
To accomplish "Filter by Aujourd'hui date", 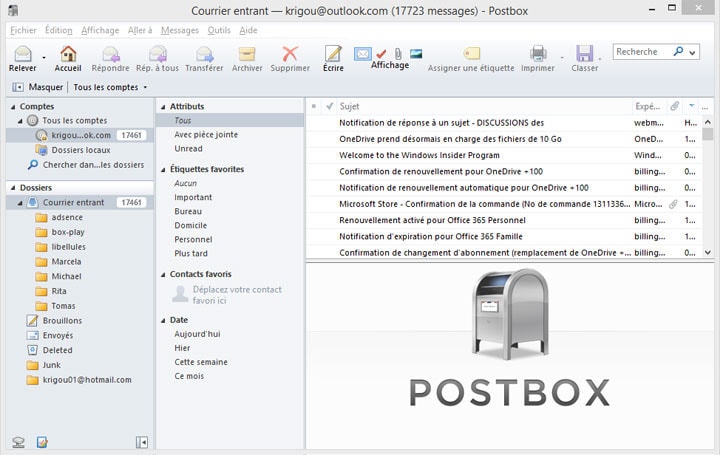I will [197, 334].
